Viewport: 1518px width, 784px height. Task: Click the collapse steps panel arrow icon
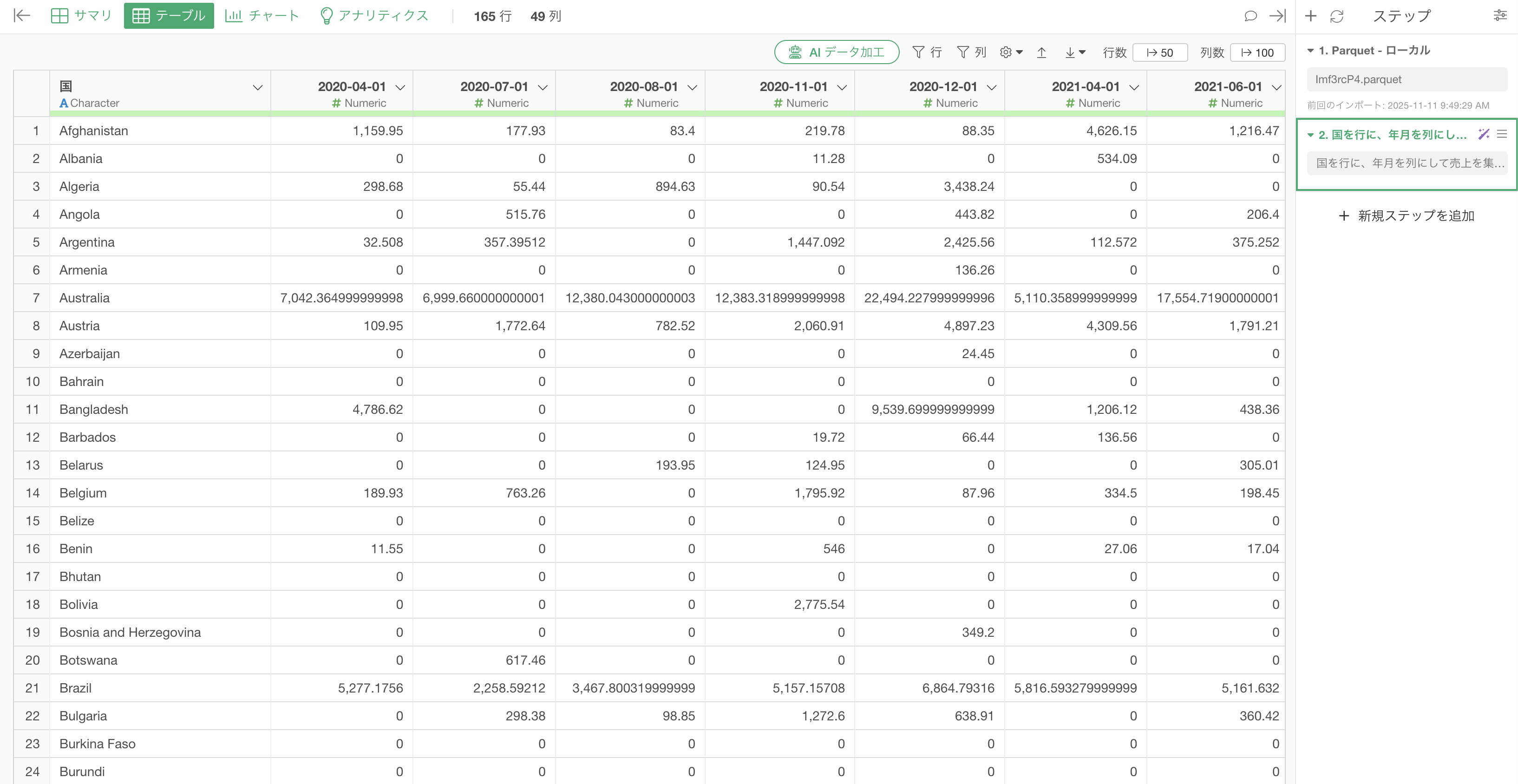tap(1277, 16)
